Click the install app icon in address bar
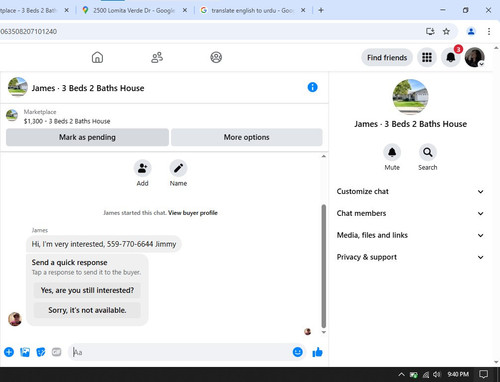 point(430,31)
